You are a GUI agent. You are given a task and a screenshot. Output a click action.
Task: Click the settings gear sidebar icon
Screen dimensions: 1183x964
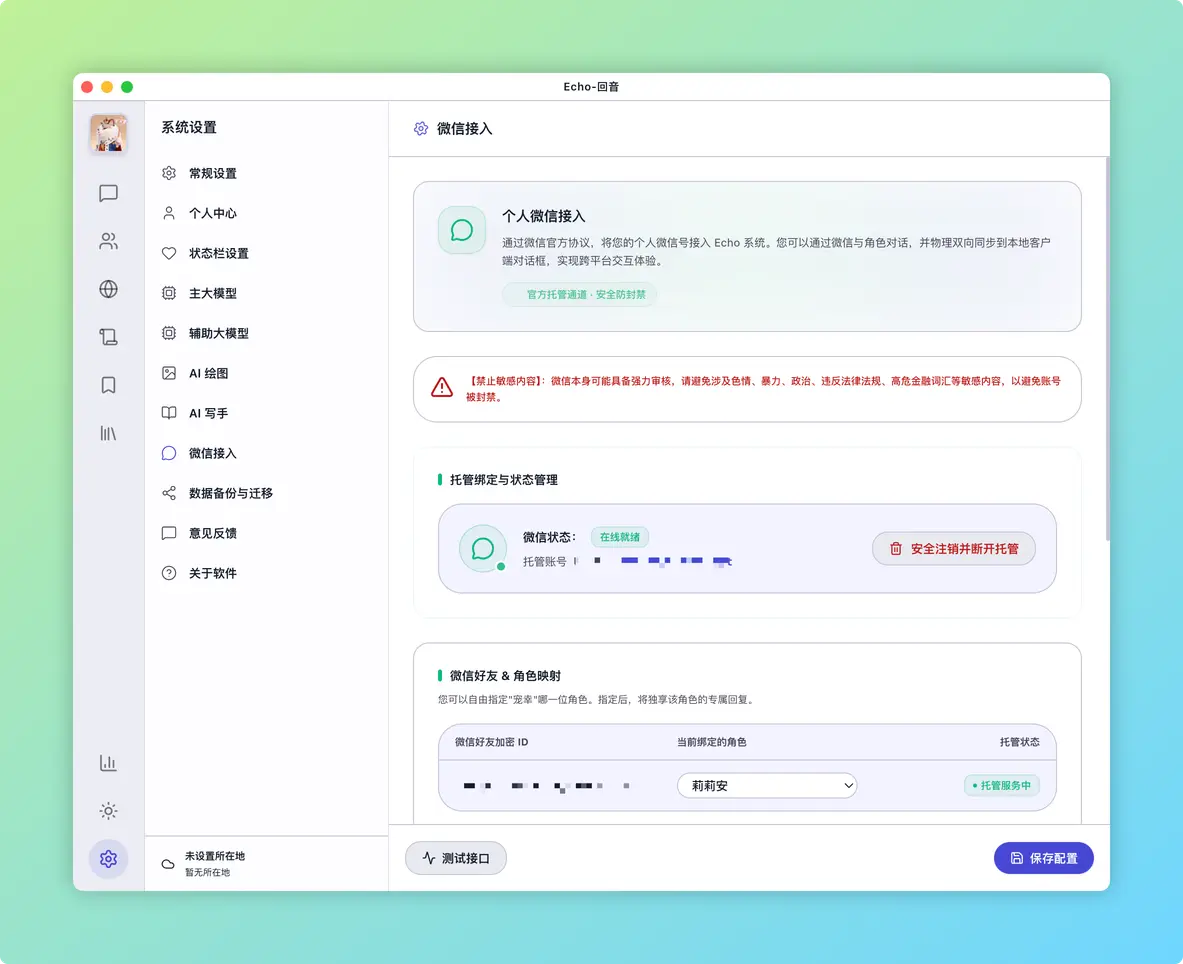pyautogui.click(x=109, y=859)
